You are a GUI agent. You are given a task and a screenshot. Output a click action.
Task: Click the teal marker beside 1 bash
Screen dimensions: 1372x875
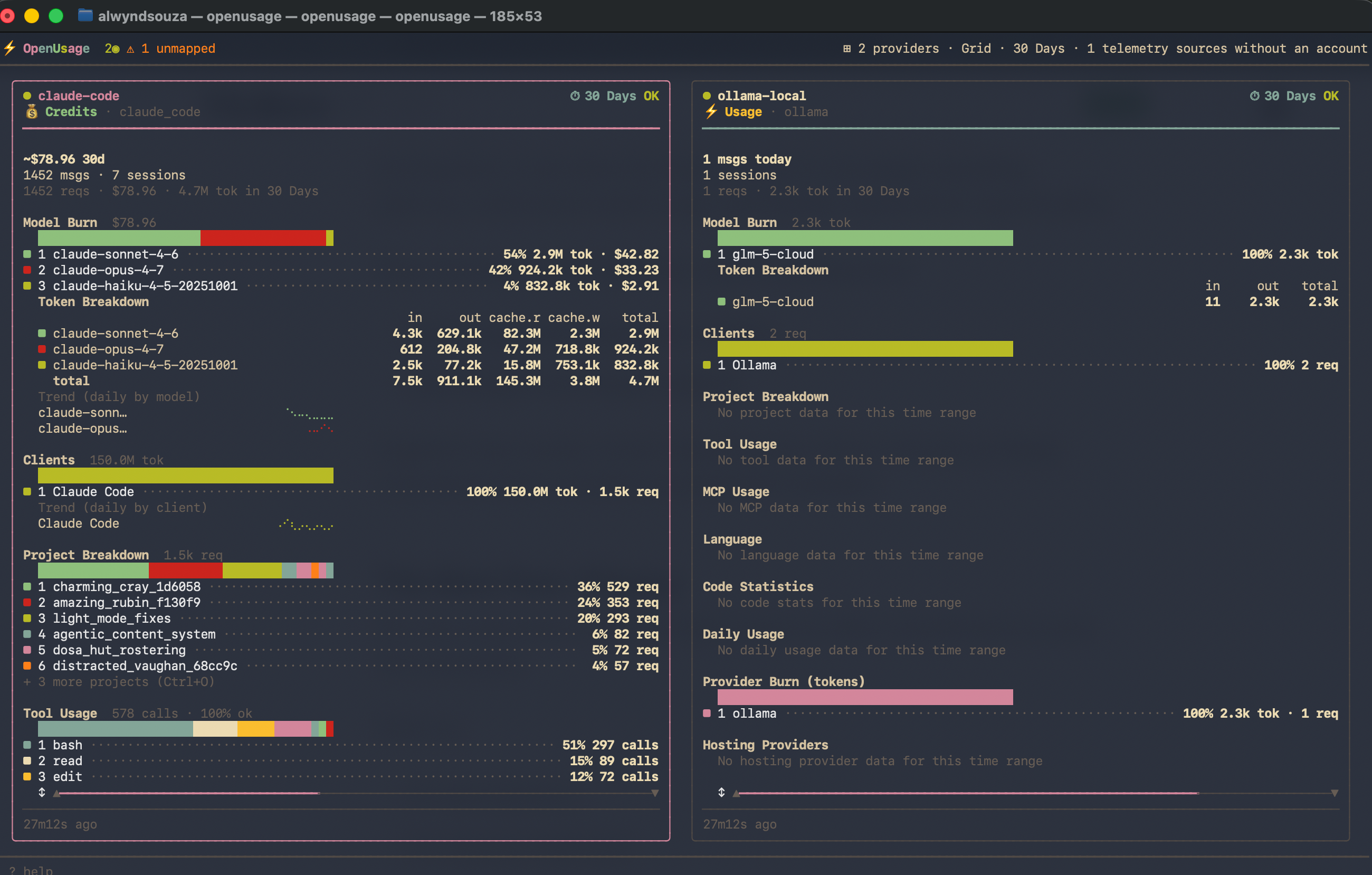pos(27,745)
